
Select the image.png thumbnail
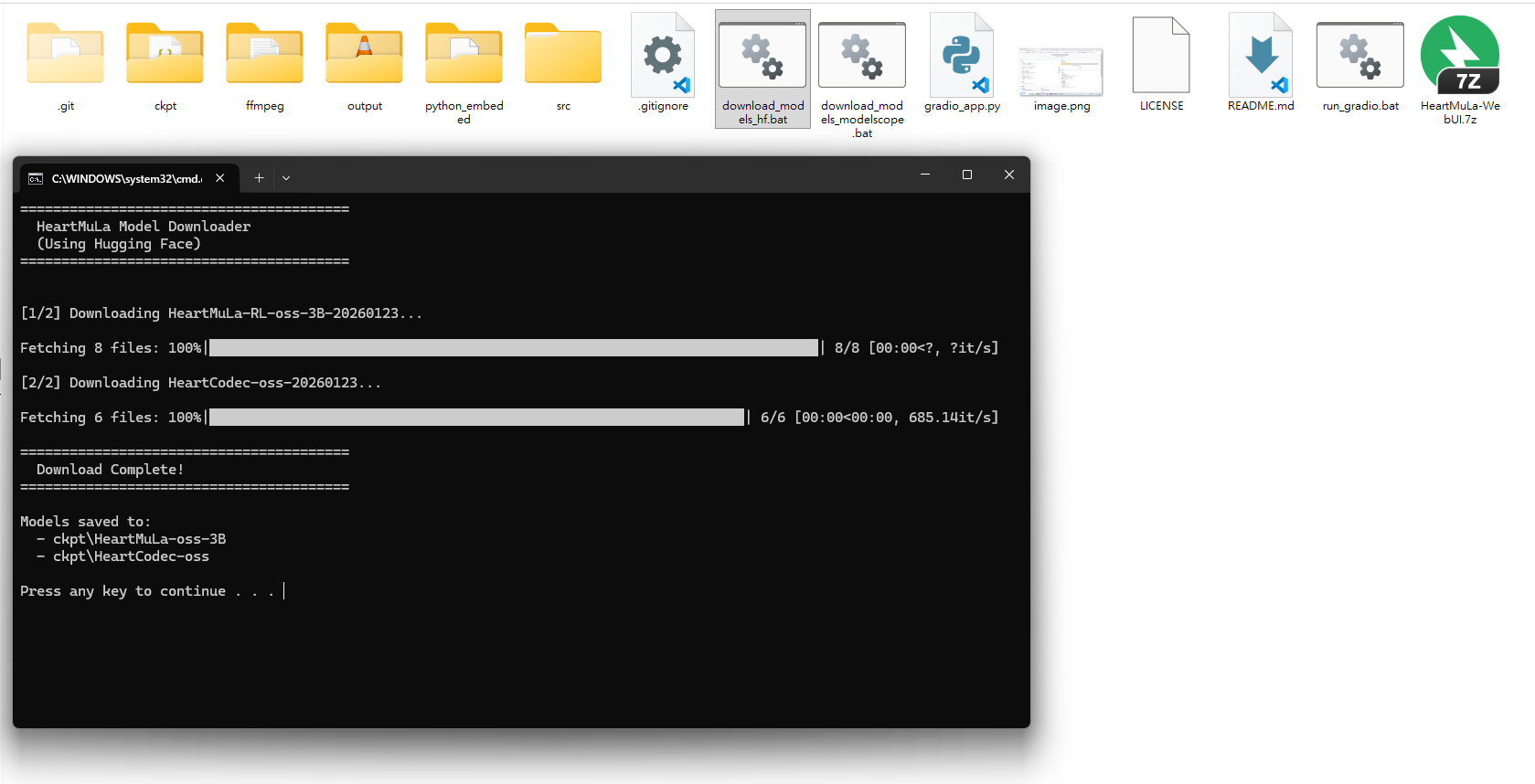point(1061,72)
